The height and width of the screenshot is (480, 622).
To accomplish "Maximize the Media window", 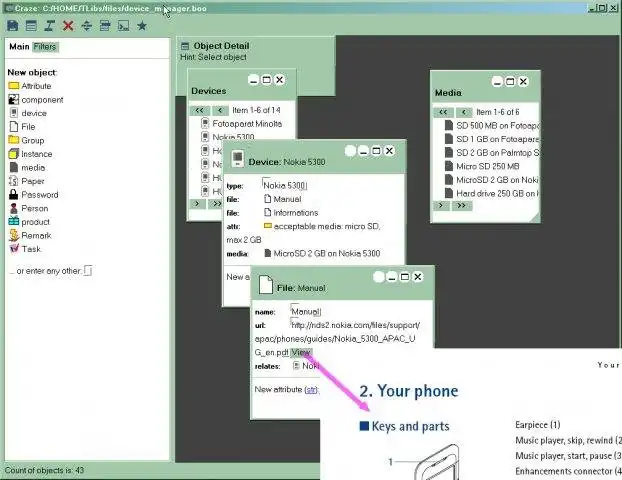I will click(x=510, y=81).
